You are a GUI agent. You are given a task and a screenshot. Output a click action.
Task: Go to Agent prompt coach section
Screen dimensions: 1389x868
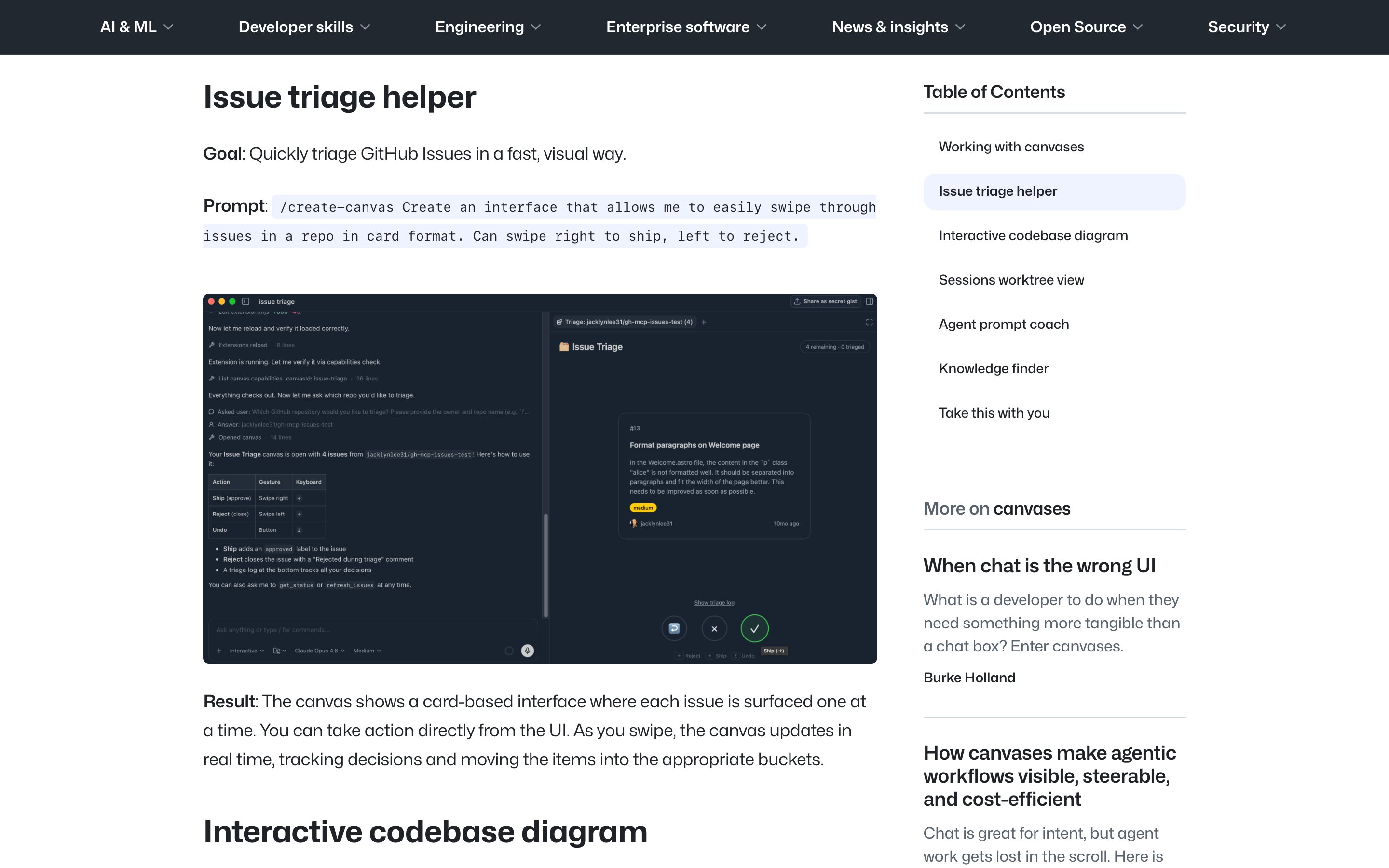(1003, 325)
